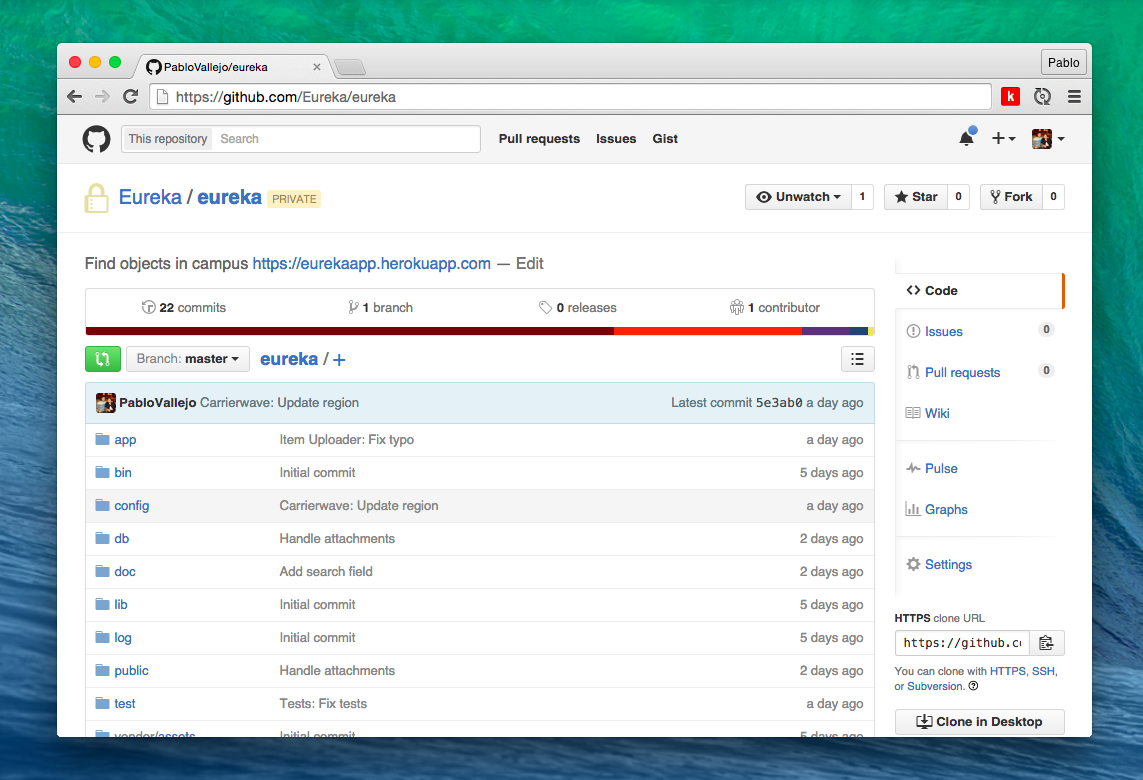Viewport: 1143px width, 780px height.
Task: Open the public folder
Action: (131, 671)
